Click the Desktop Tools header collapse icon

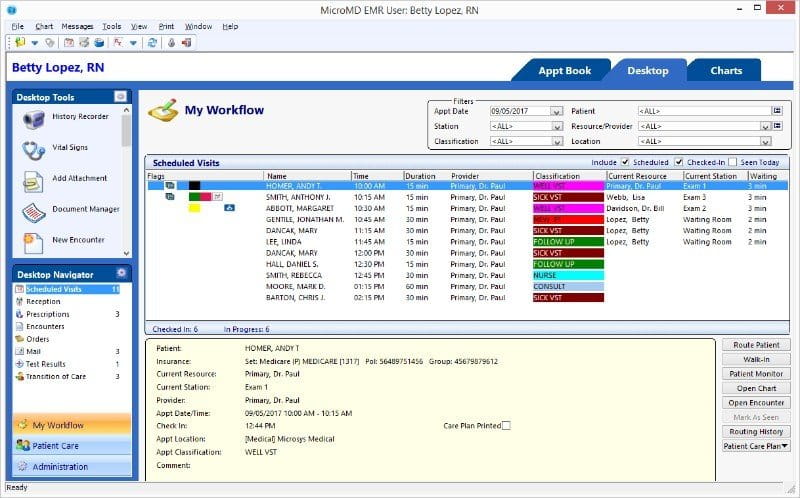click(120, 96)
